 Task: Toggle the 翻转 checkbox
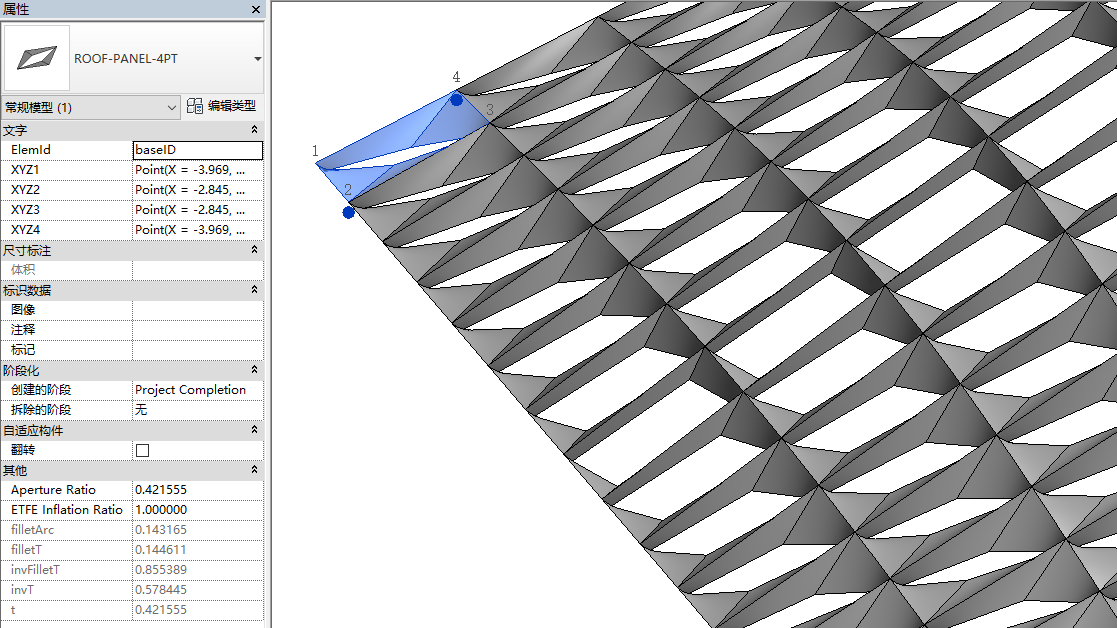click(x=142, y=450)
